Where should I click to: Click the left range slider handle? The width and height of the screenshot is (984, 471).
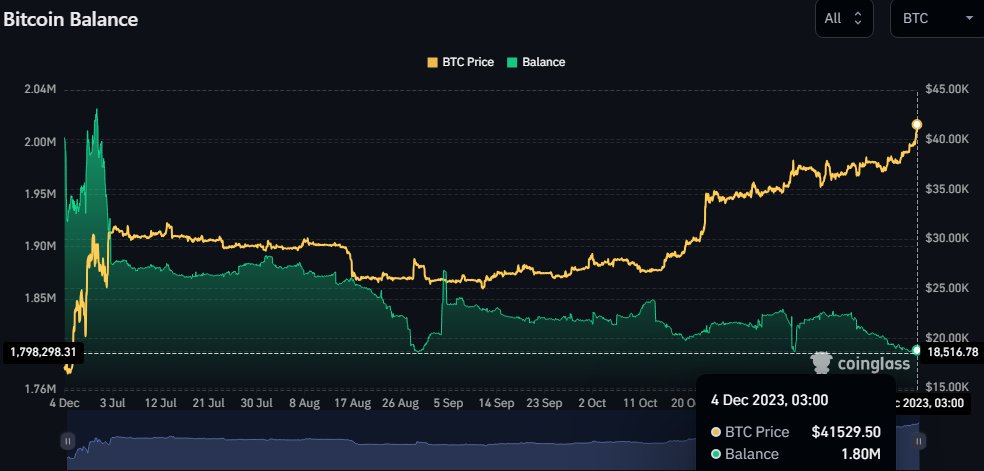(x=67, y=442)
